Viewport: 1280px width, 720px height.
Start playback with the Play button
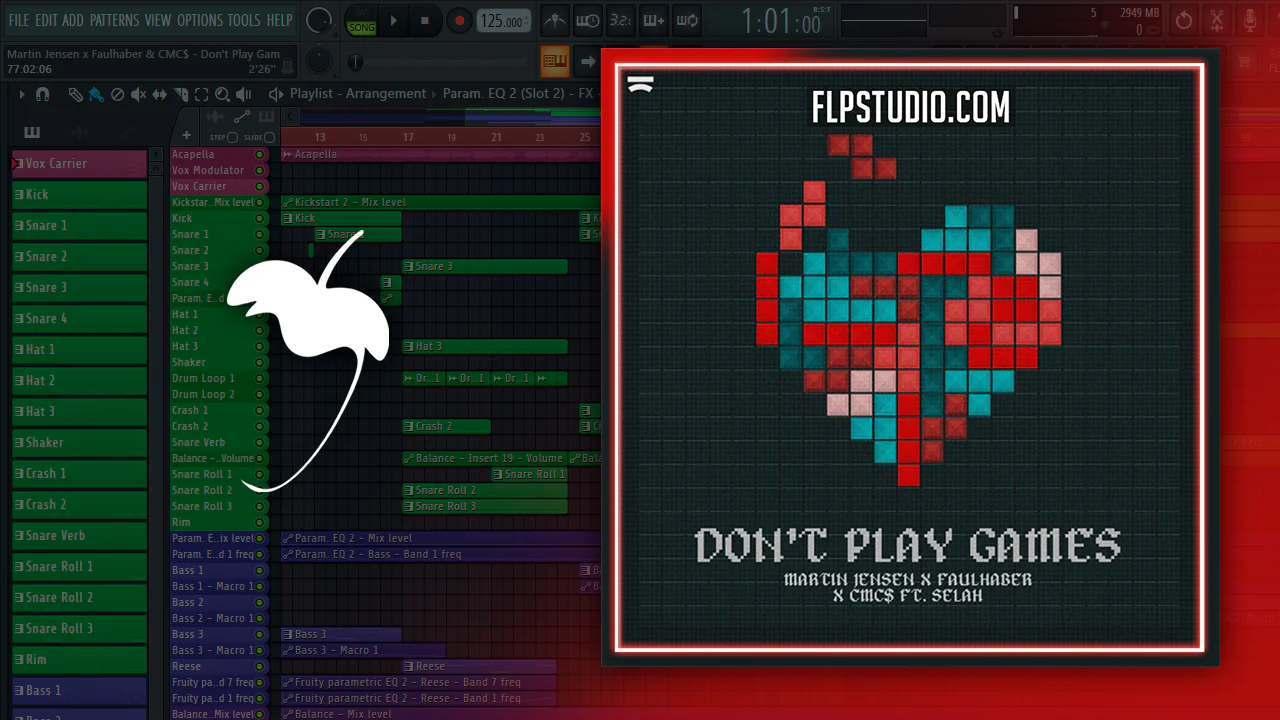394,21
